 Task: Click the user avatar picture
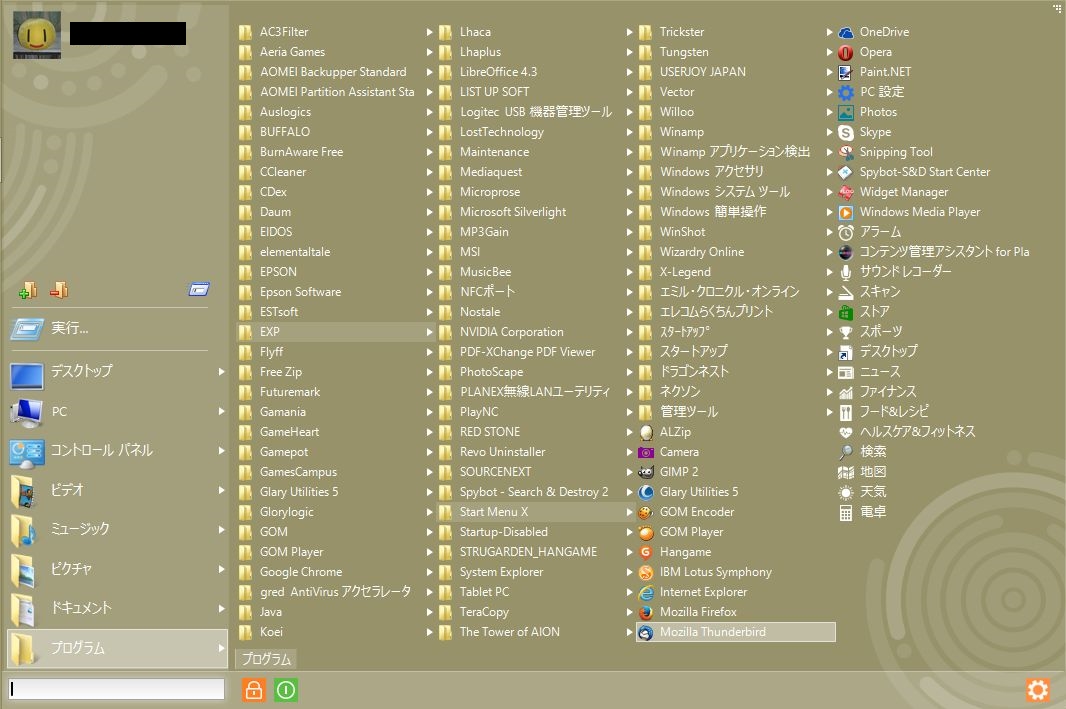(x=37, y=34)
